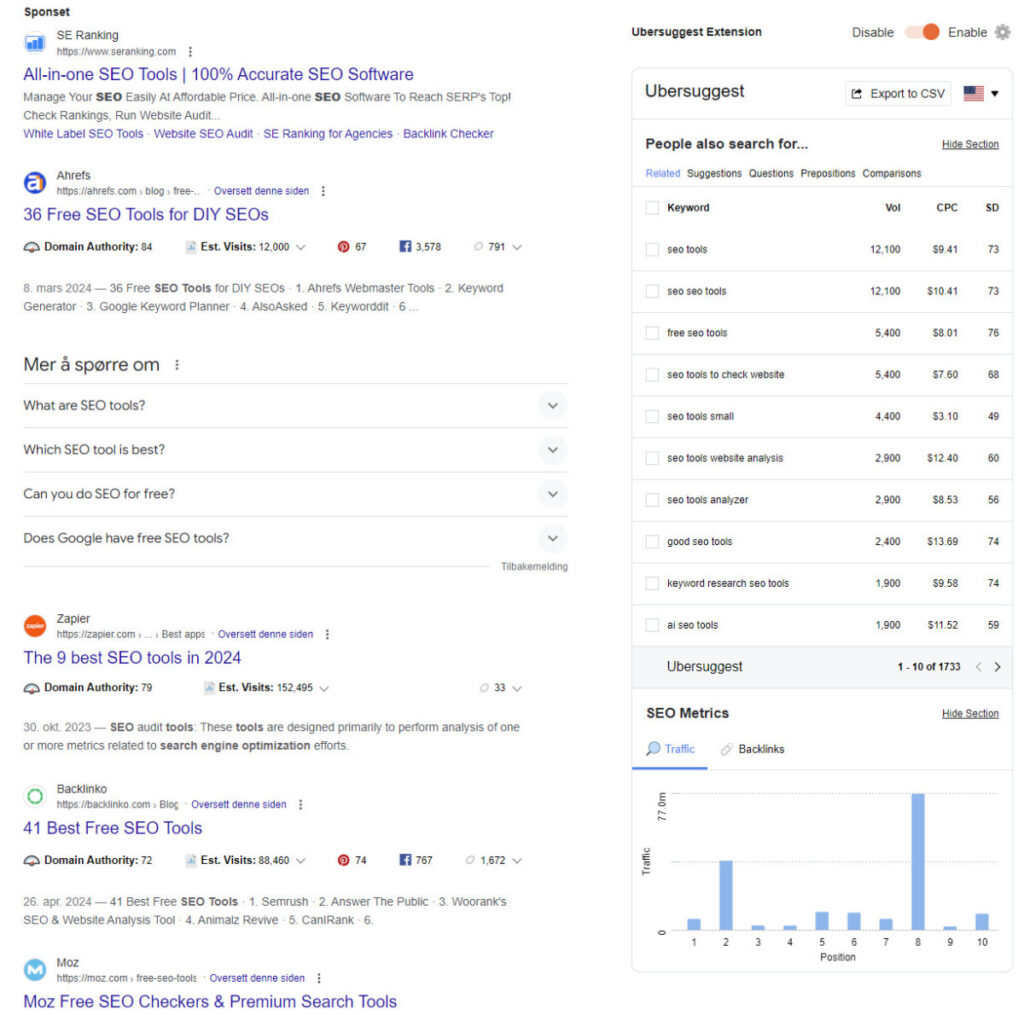Switch to the Related keywords tab
The image size is (1024, 1015).
(662, 174)
